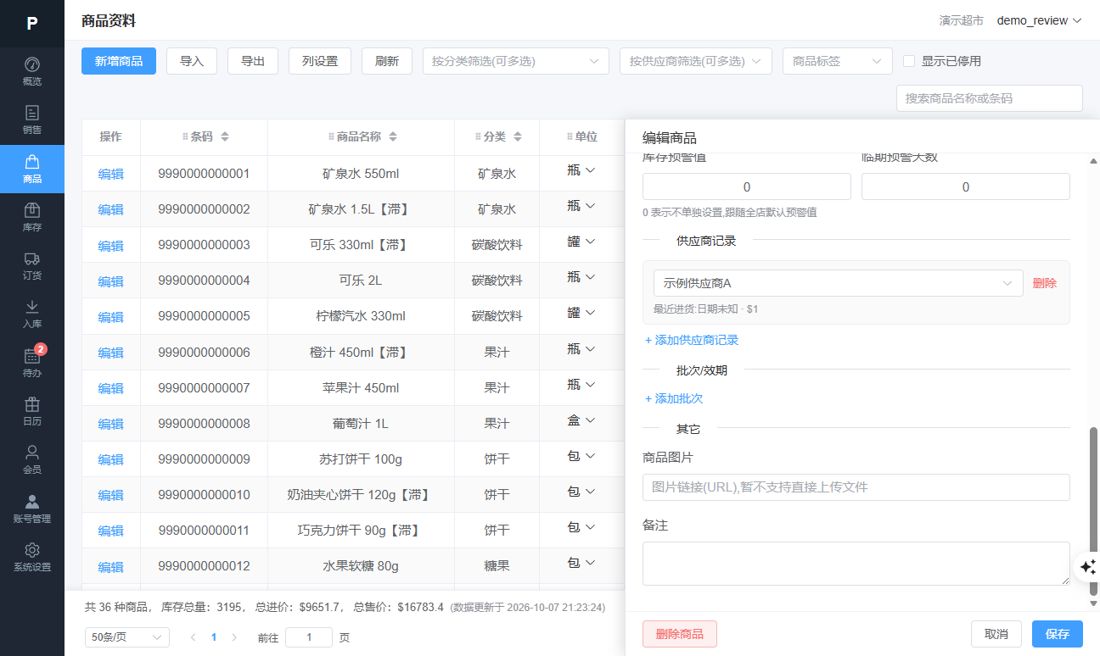Click 保存 to save product
Image resolution: width=1100 pixels, height=656 pixels.
point(1057,634)
